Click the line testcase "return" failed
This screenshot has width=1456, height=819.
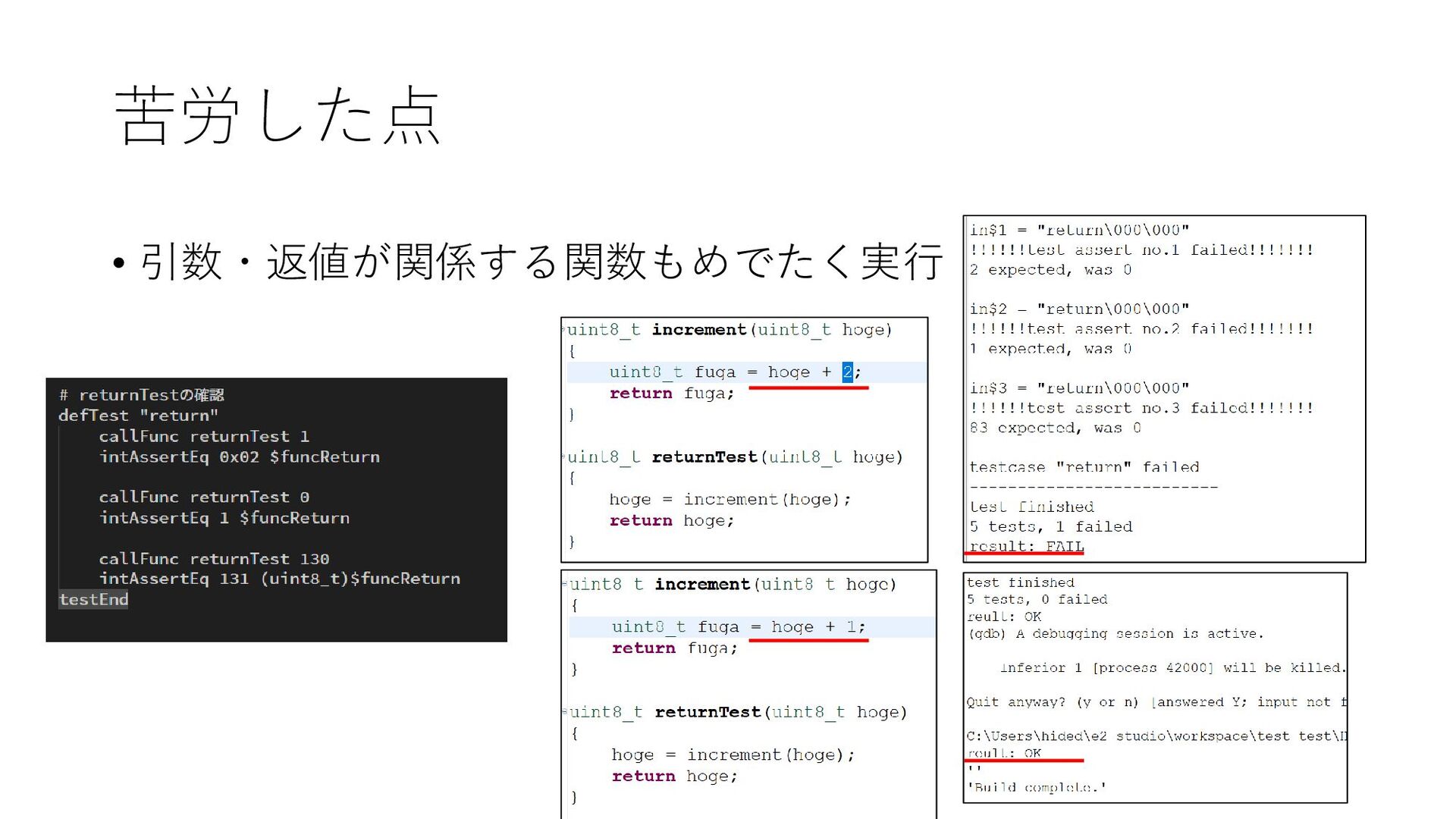pos(1084,466)
